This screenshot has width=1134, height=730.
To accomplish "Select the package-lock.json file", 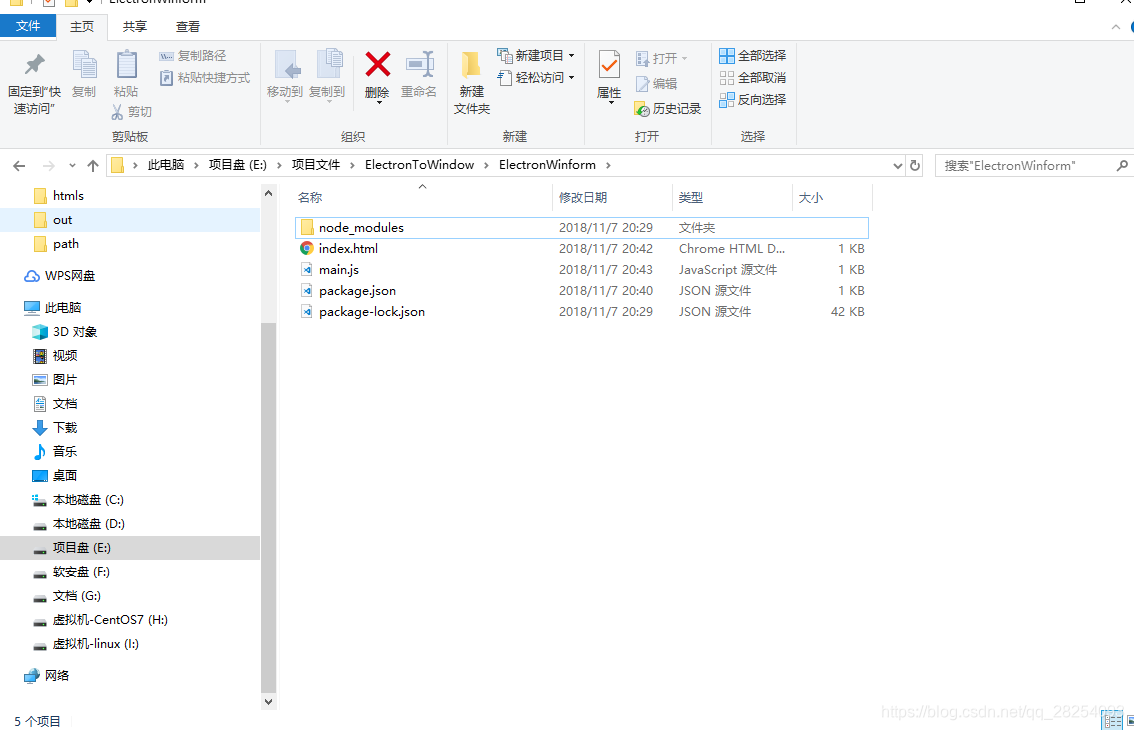I will 582,312.
